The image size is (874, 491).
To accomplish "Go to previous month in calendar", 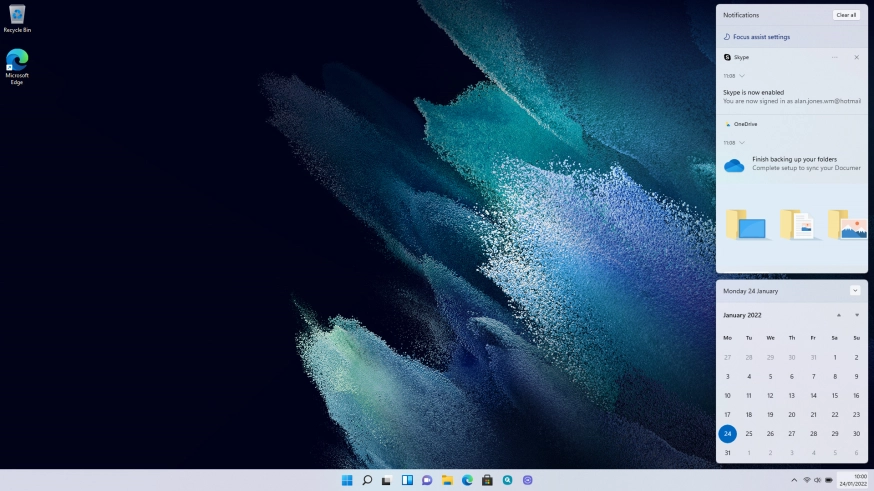I will coord(838,315).
